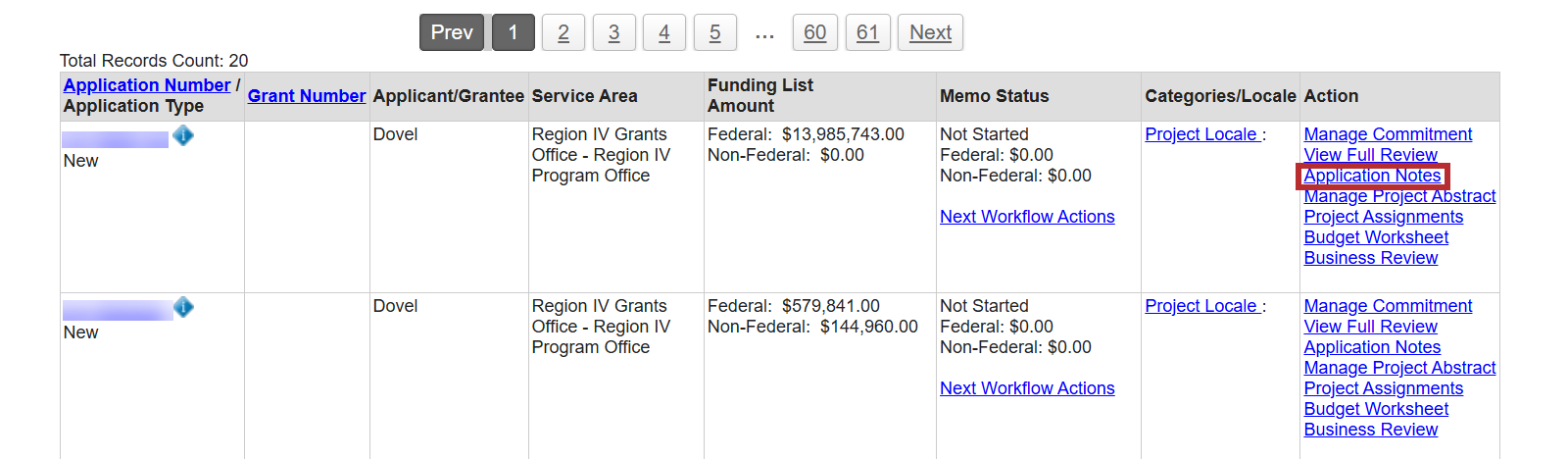Go to page 2 of results
This screenshot has width=1568, height=459.
coord(563,32)
